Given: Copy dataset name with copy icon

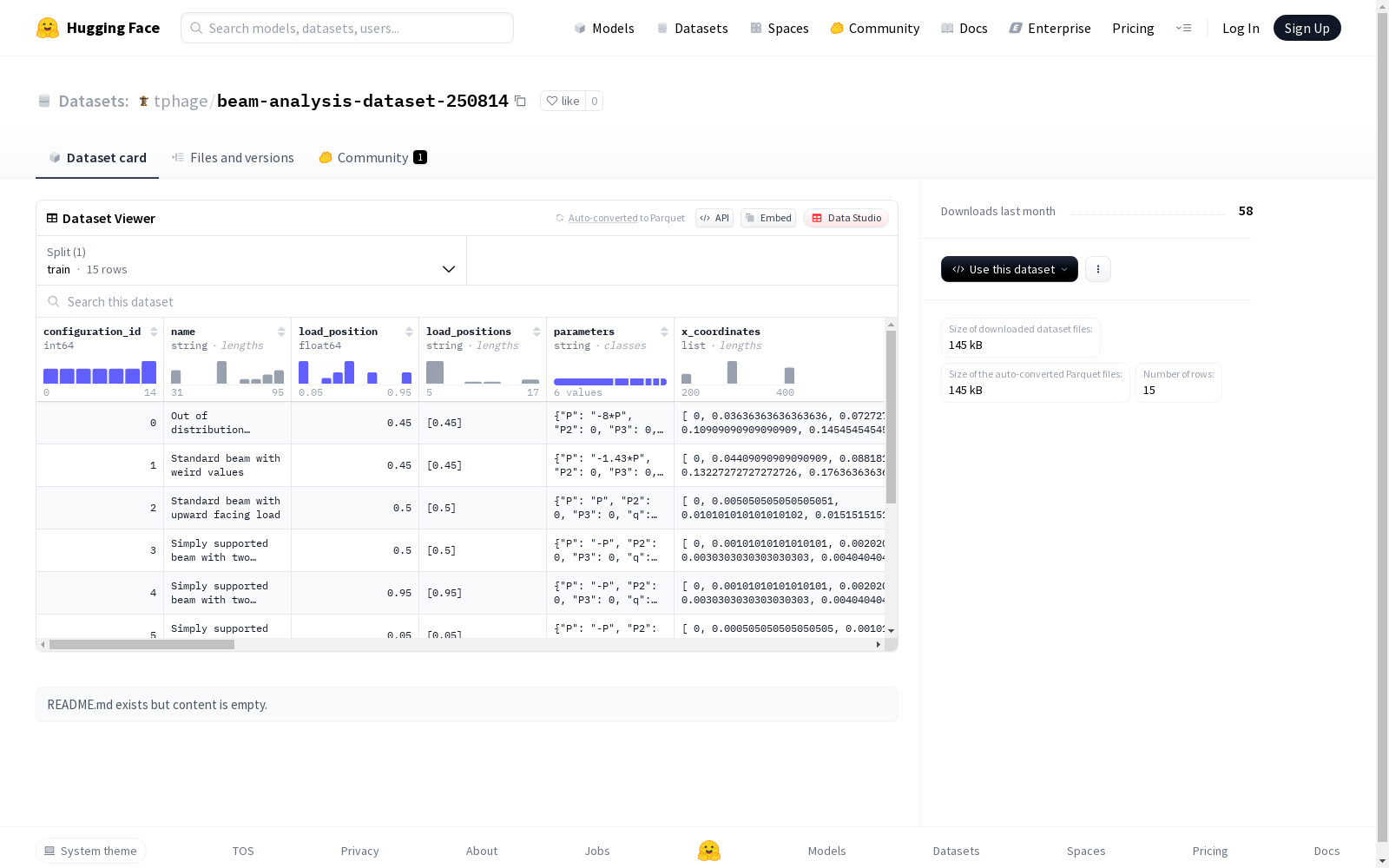Looking at the screenshot, I should tap(520, 101).
